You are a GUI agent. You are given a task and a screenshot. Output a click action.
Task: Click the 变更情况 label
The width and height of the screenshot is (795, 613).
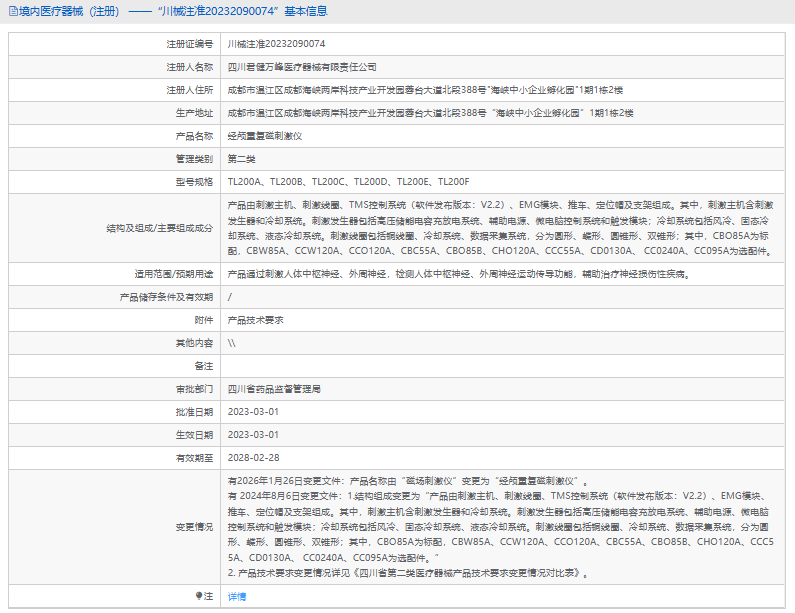194,527
